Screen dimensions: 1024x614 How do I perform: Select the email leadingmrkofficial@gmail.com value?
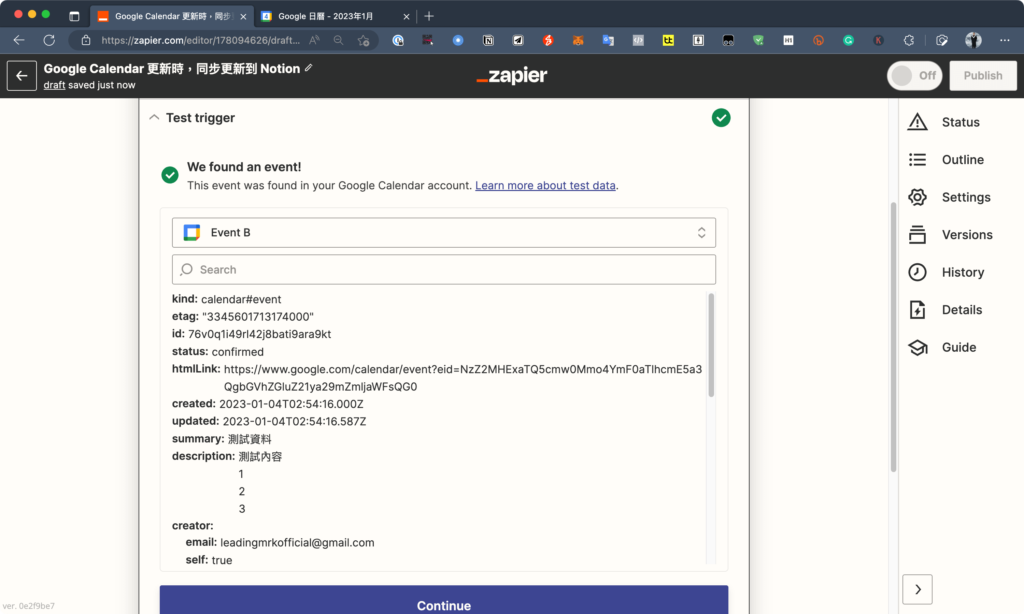[x=297, y=543]
